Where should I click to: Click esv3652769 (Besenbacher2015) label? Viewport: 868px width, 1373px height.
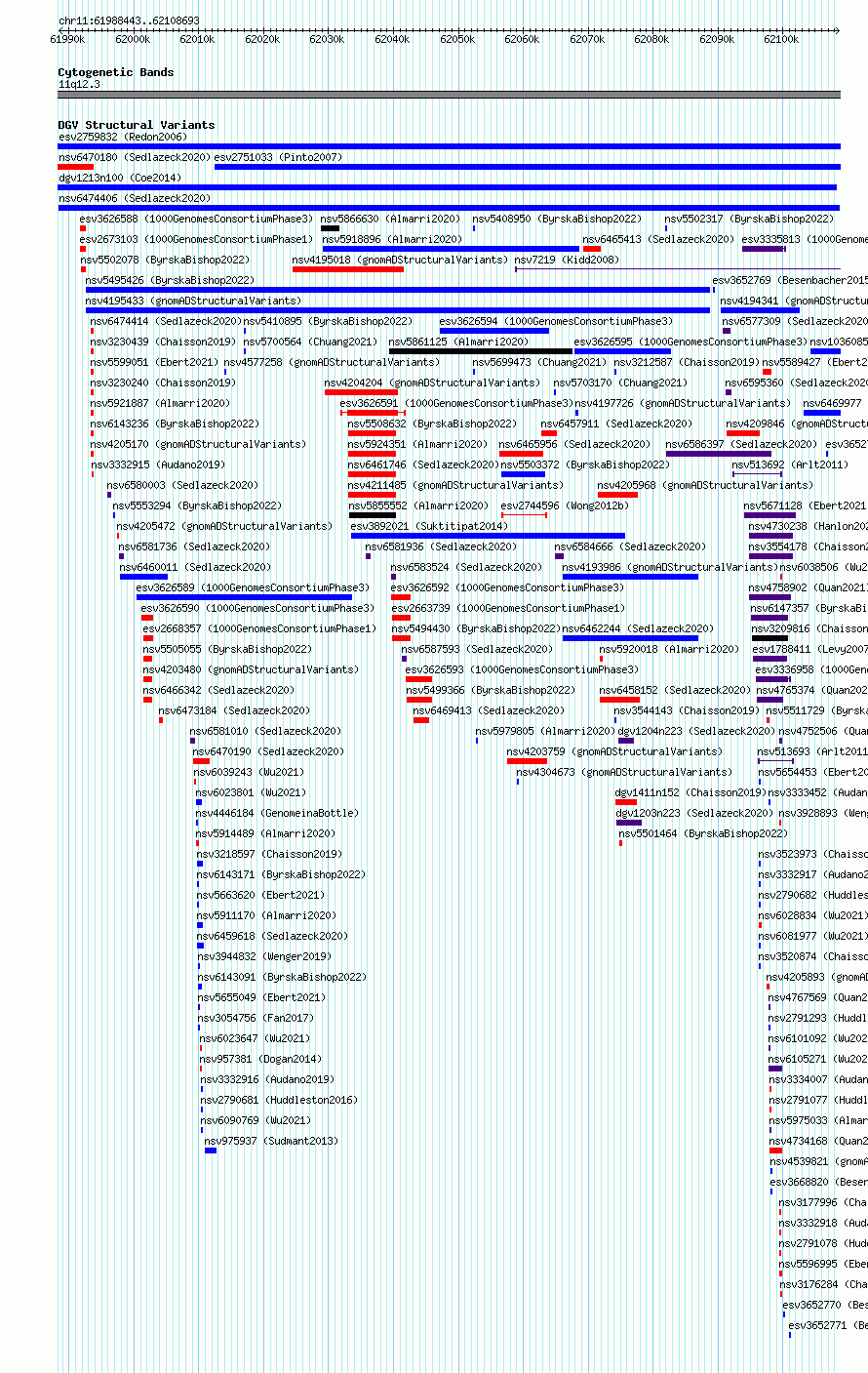[x=790, y=280]
